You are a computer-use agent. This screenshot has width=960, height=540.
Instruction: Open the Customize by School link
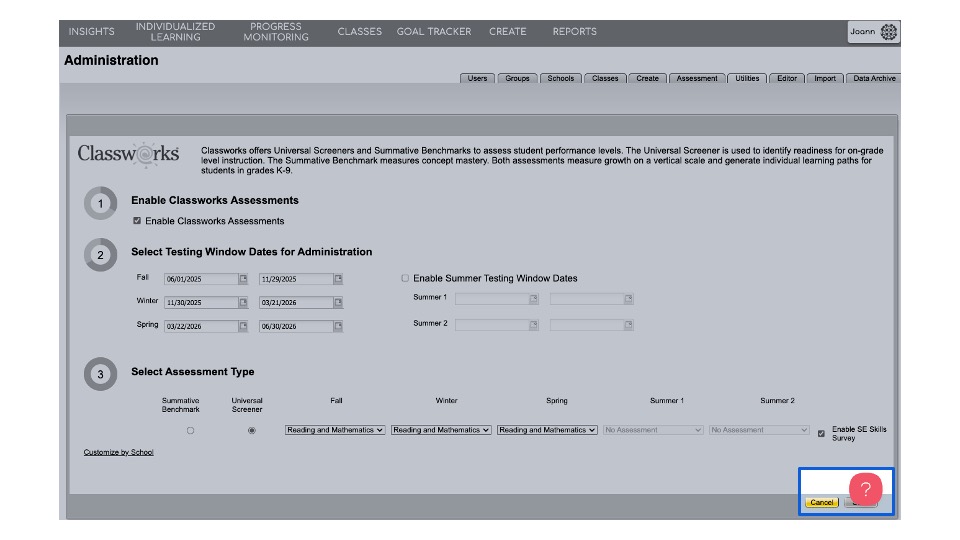point(119,452)
